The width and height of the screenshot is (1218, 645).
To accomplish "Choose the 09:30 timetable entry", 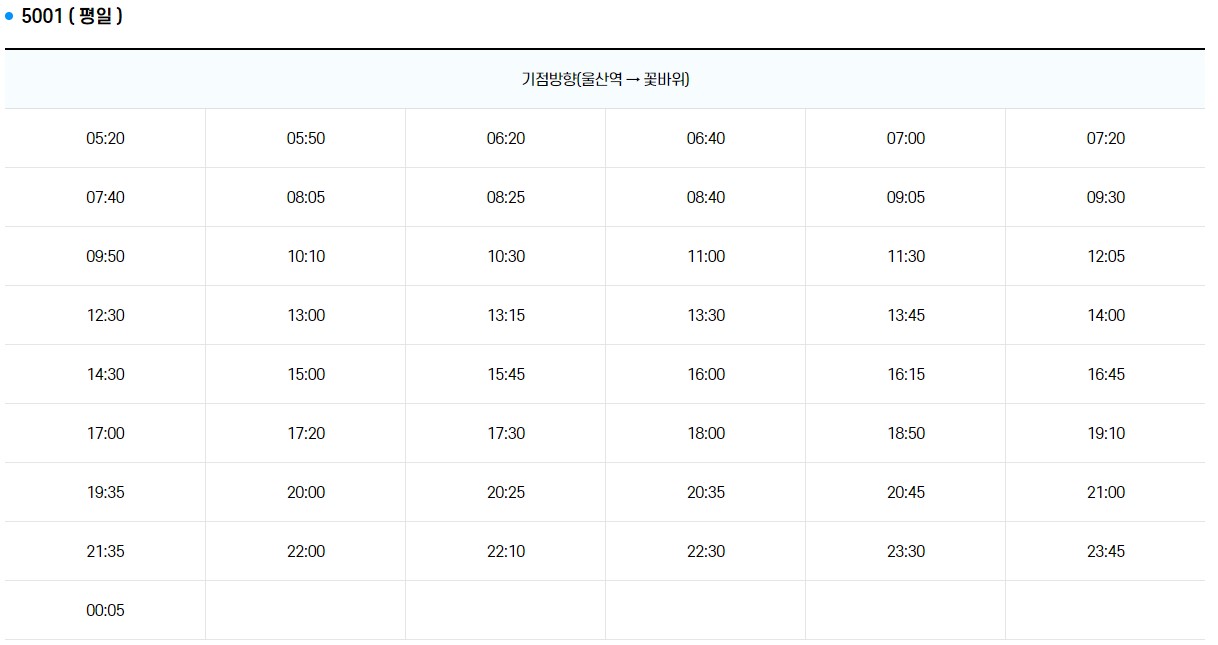I will click(1105, 197).
